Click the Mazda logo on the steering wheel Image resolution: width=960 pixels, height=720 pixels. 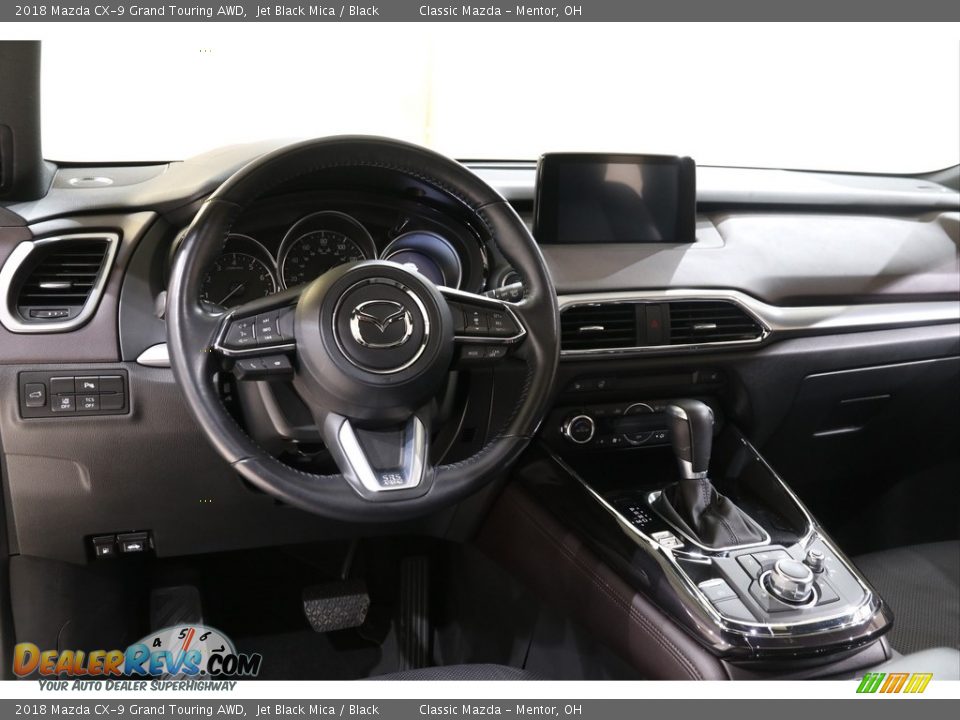pos(381,323)
